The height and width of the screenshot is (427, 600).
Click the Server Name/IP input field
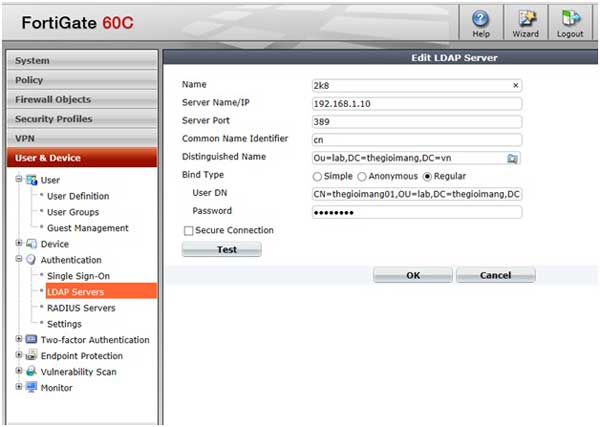click(417, 104)
